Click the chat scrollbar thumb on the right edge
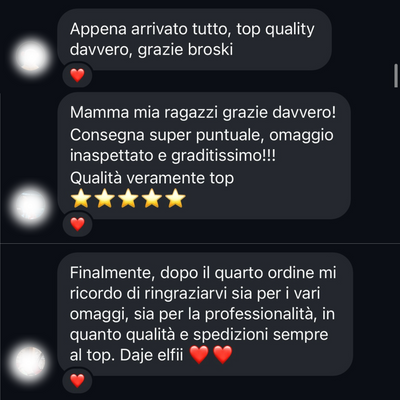The image size is (400, 400). (396, 75)
